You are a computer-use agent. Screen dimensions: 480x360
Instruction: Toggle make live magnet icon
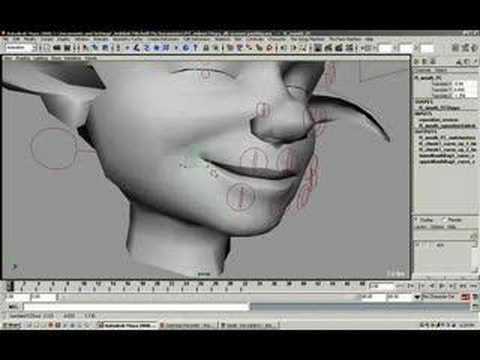tap(269, 48)
